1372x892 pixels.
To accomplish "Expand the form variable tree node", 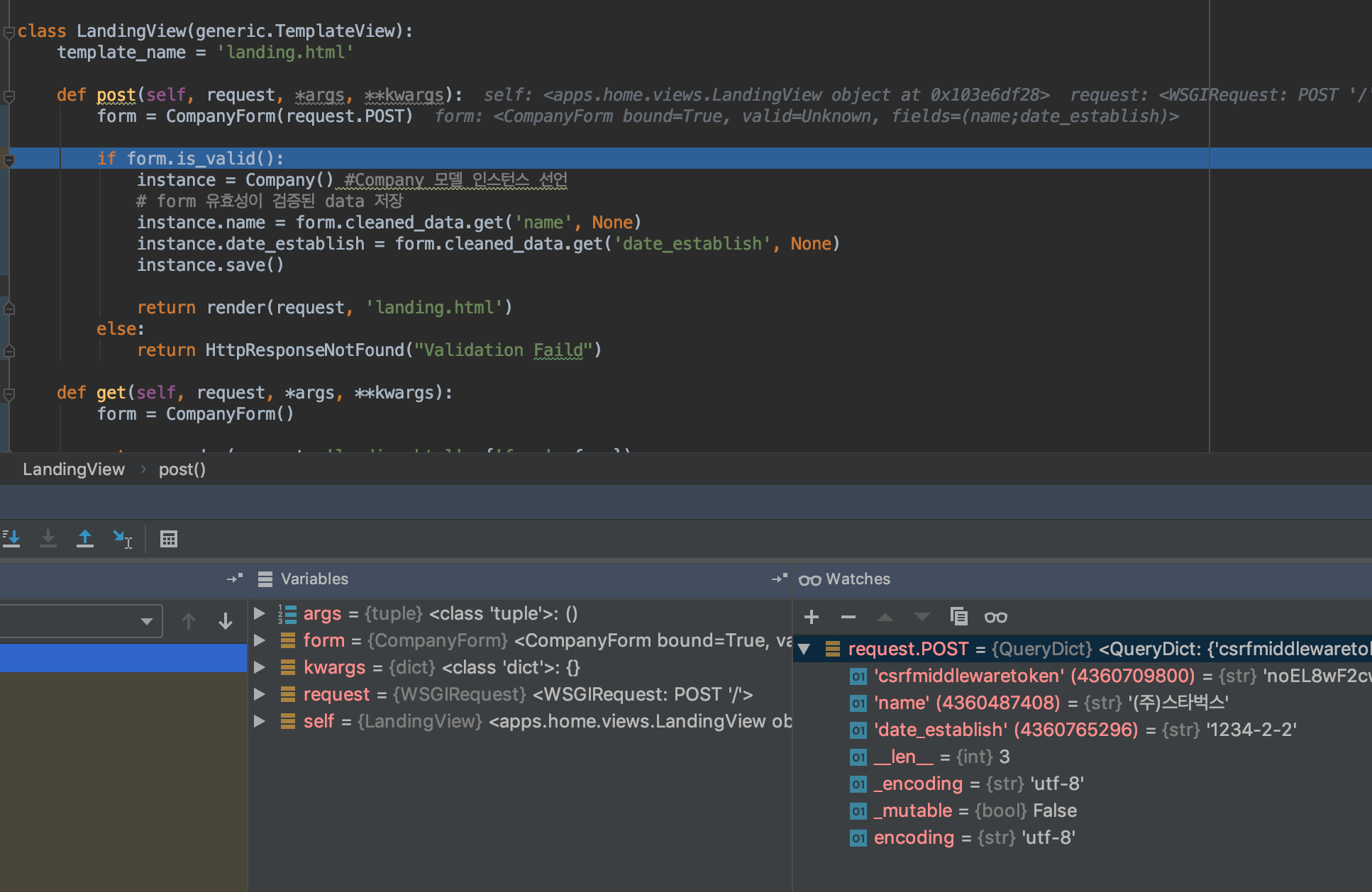I will coord(260,640).
